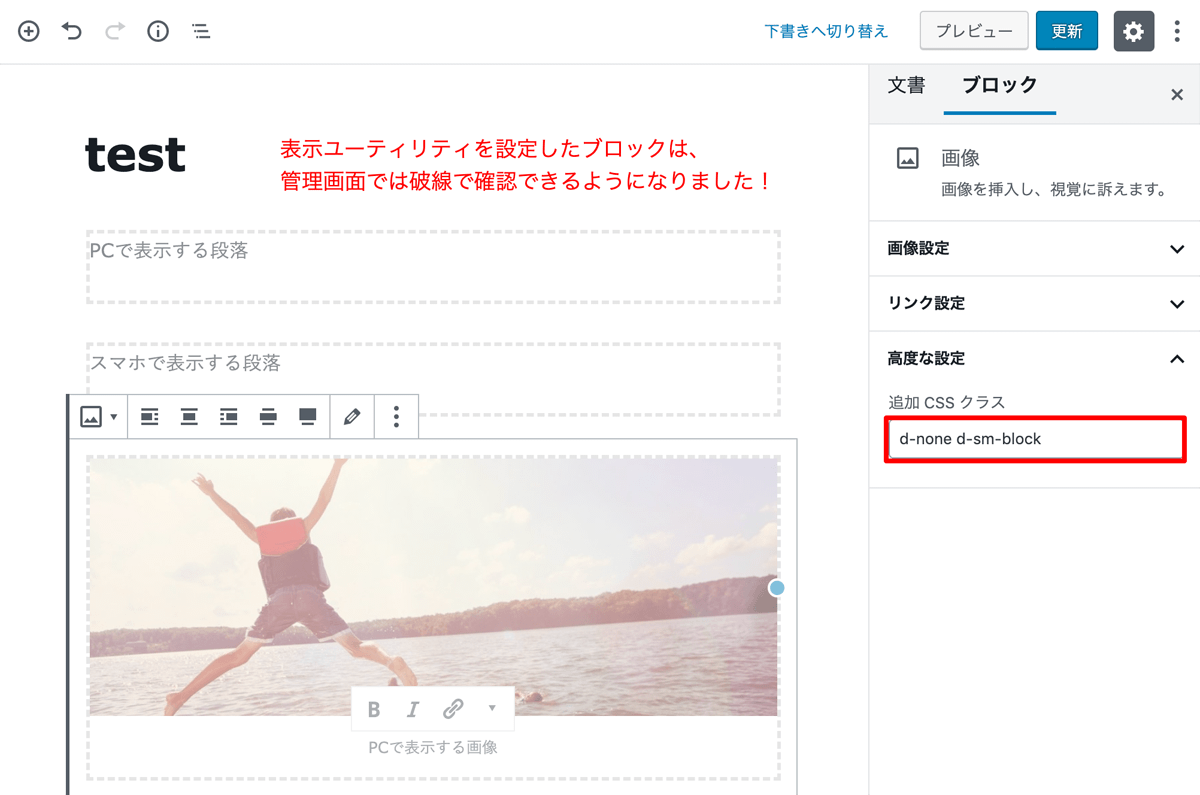This screenshot has width=1200, height=795.
Task: Select the jumping person image
Action: pyautogui.click(x=433, y=586)
